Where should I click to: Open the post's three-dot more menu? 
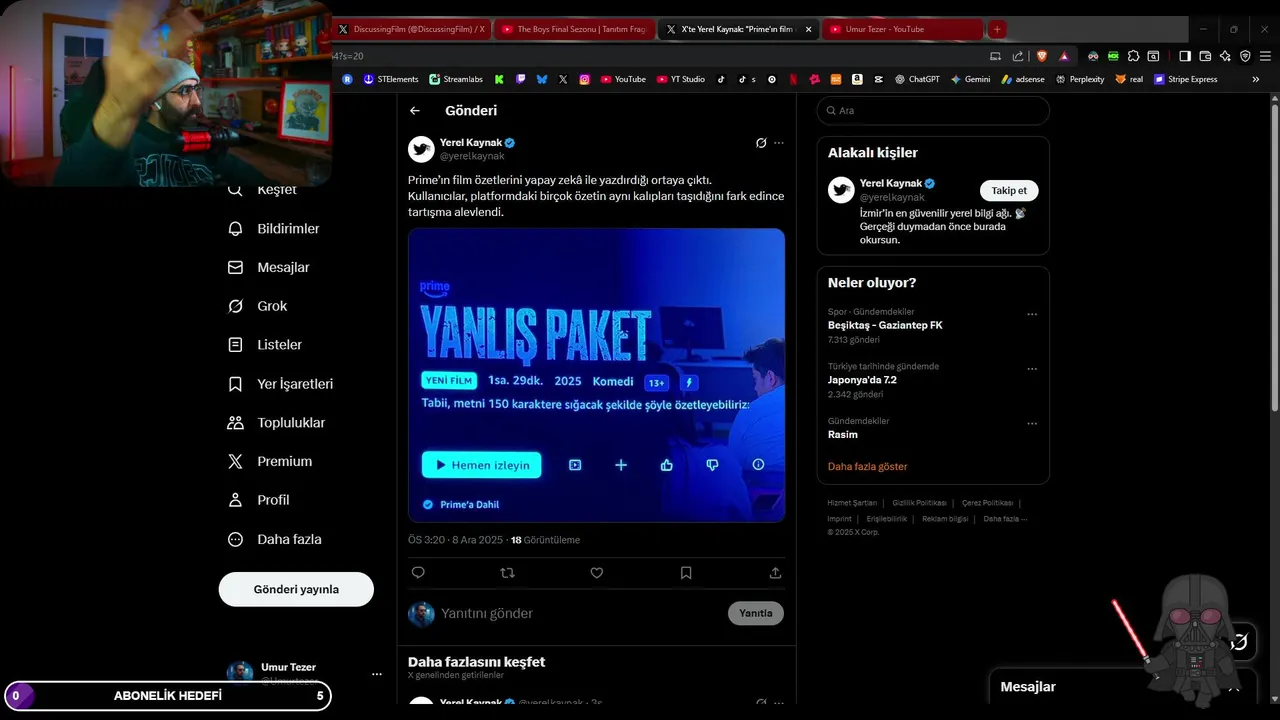click(x=779, y=143)
